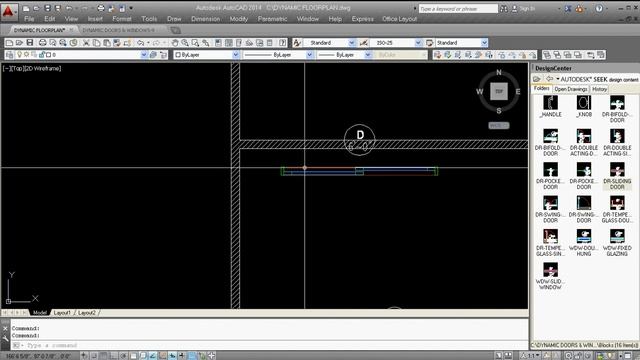Screen dimensions: 640x360
Task: Click the Undo arrow icon
Action: pos(140,42)
